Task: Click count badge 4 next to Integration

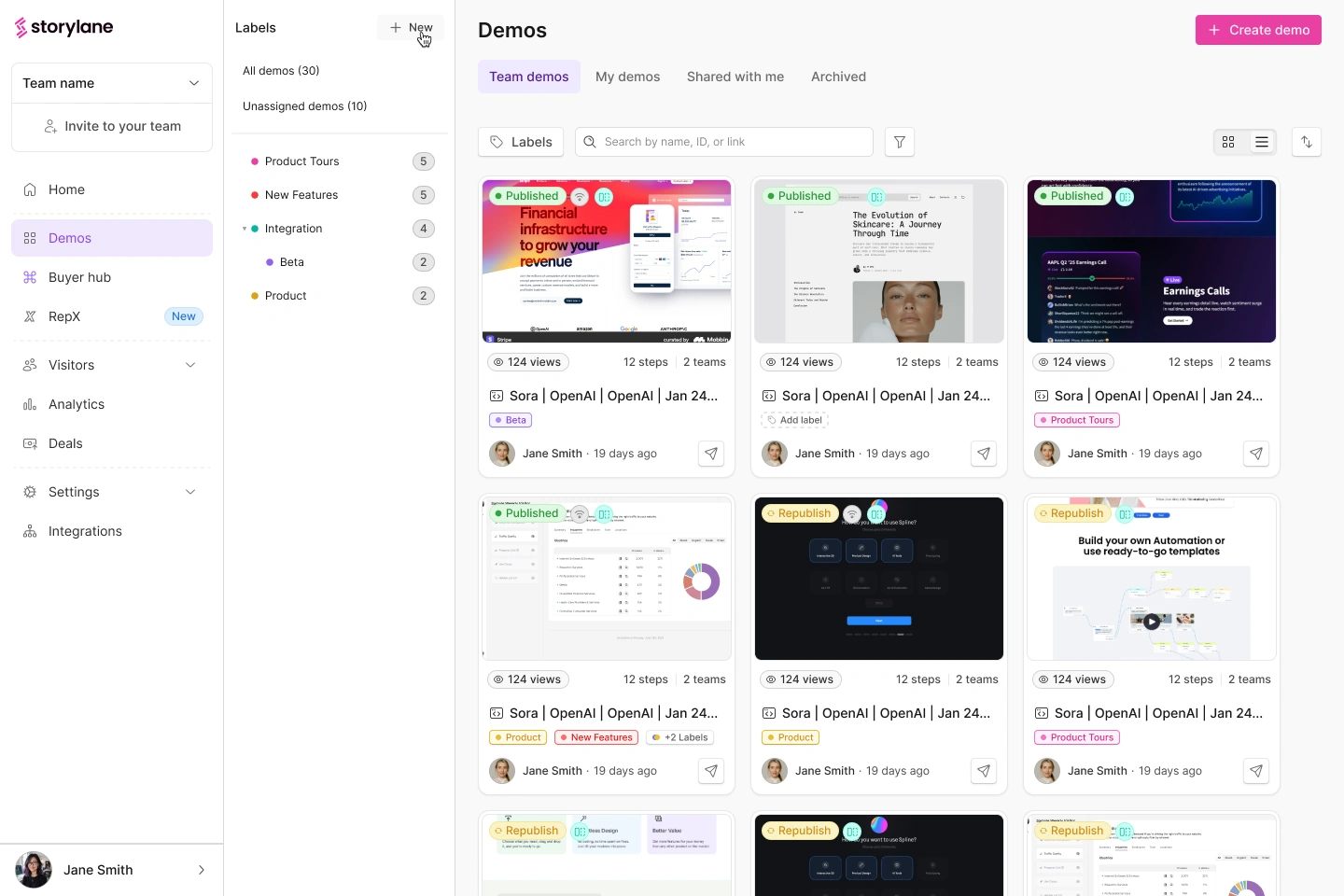Action: tap(424, 229)
